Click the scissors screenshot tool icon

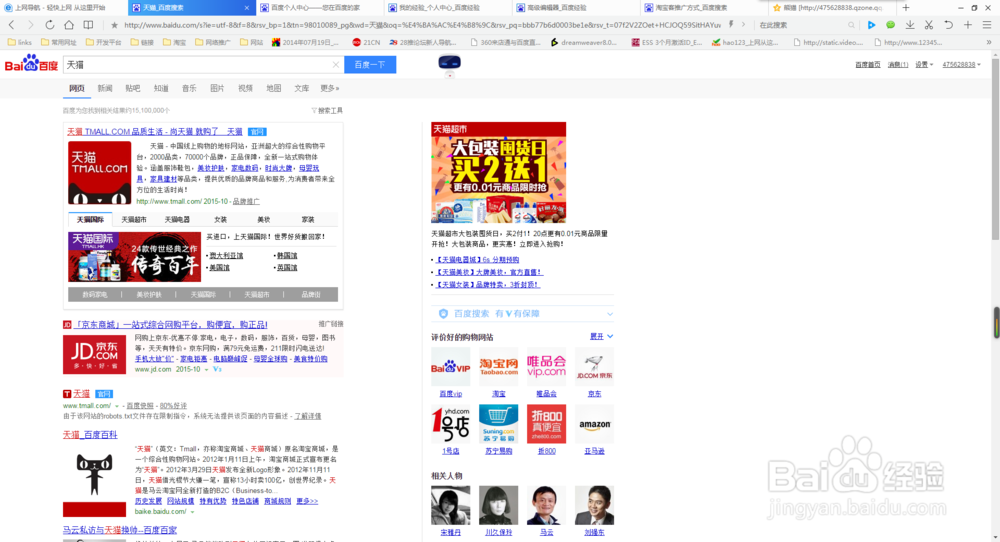click(x=929, y=25)
